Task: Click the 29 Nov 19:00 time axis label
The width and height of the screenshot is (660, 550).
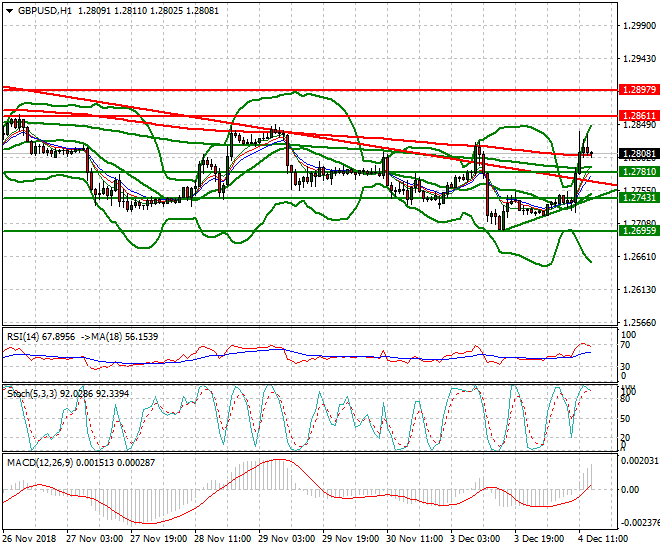Action: click(351, 539)
